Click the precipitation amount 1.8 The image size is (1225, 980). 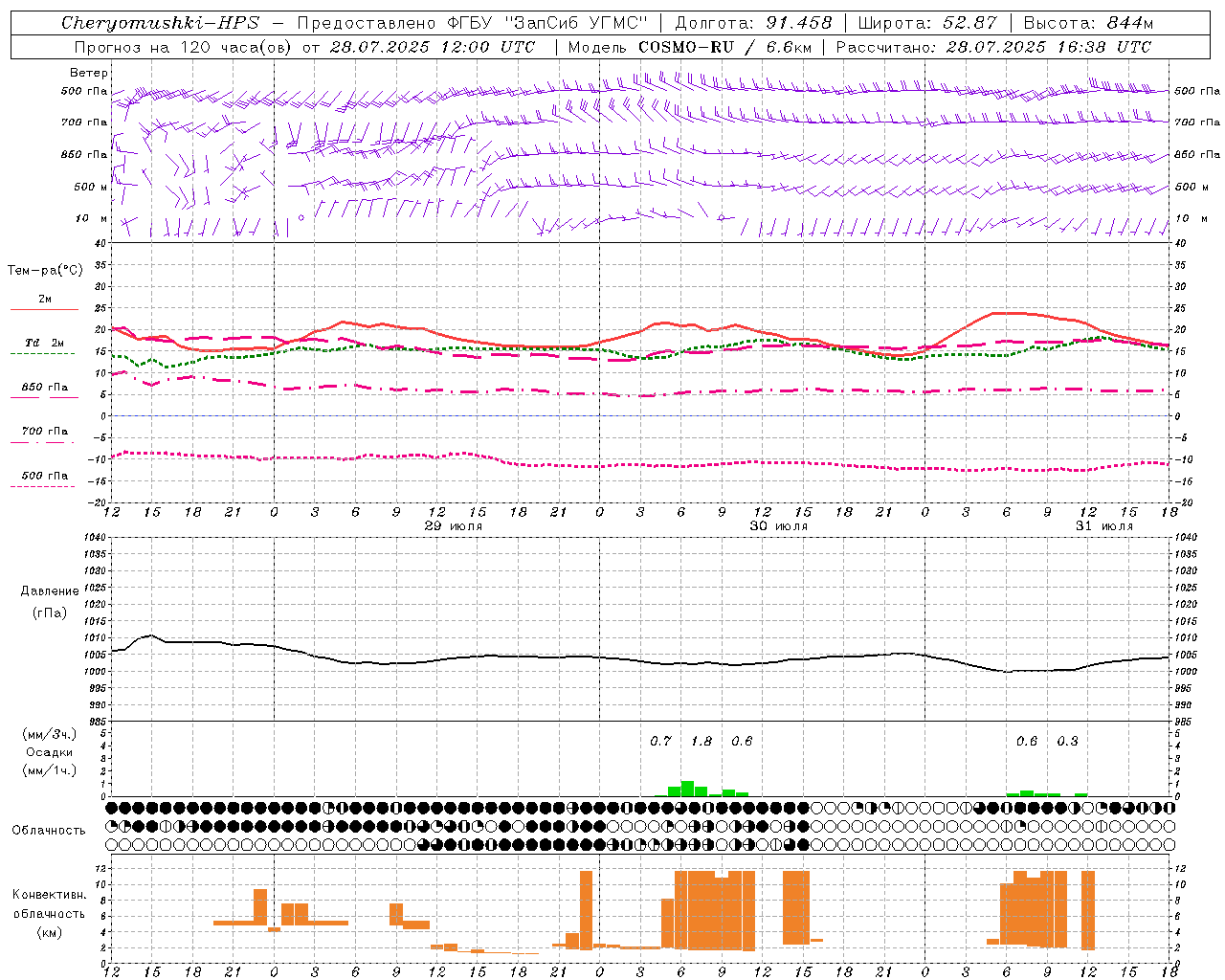click(x=702, y=741)
